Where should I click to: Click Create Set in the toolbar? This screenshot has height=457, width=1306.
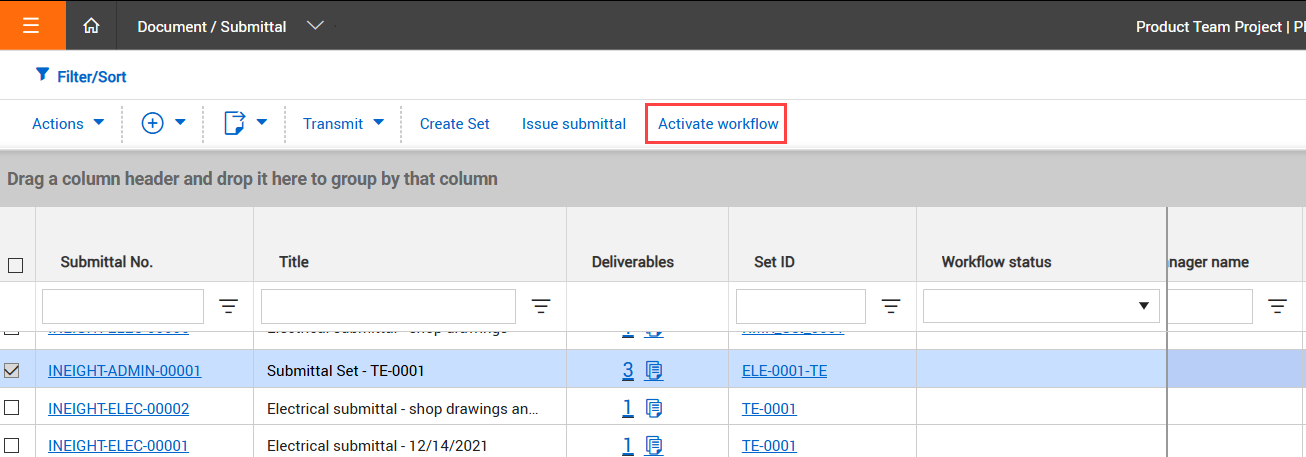click(454, 124)
